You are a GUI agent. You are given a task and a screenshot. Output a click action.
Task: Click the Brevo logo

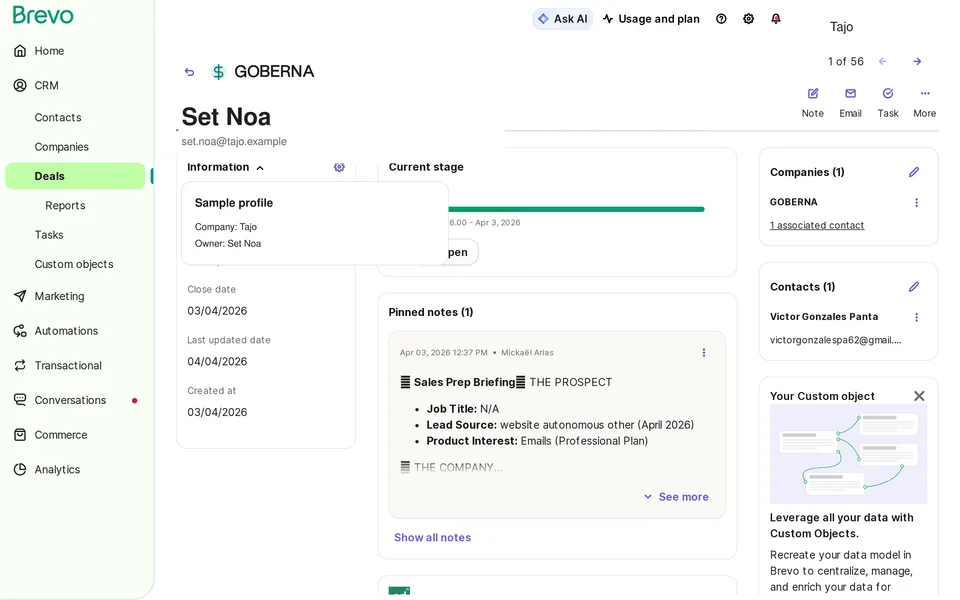pos(43,15)
